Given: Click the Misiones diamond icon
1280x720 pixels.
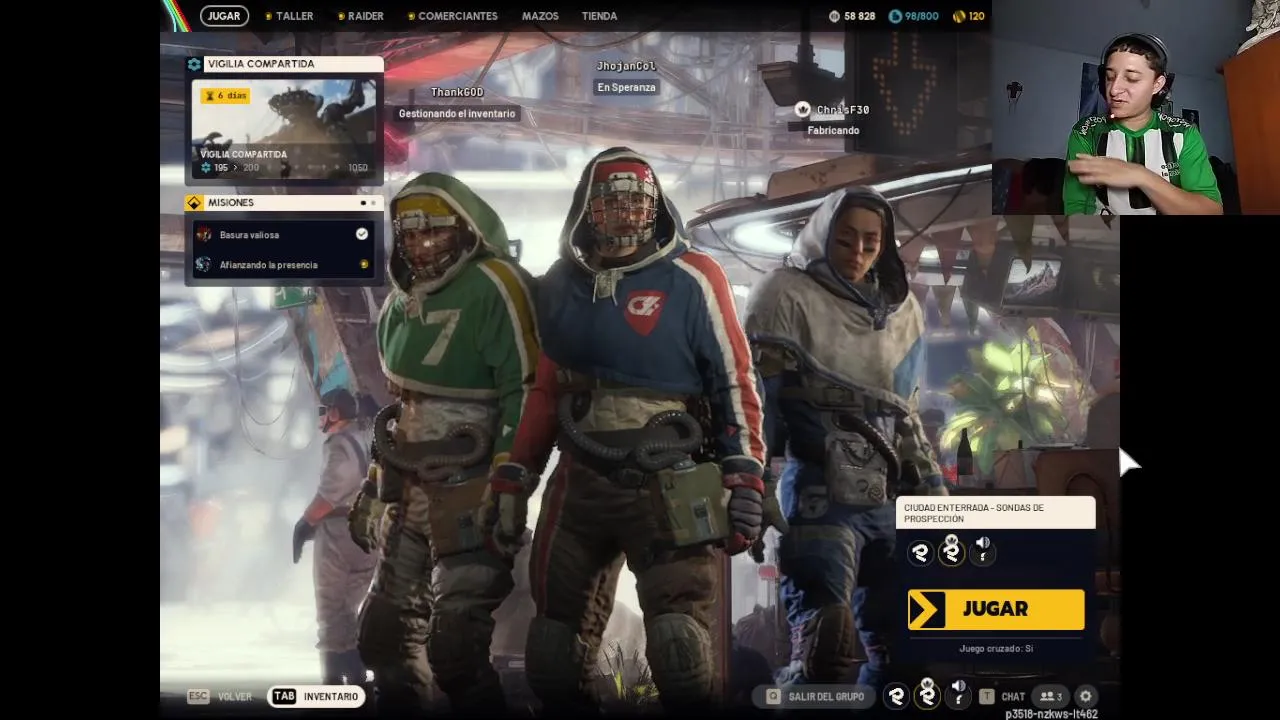Looking at the screenshot, I should [x=194, y=203].
